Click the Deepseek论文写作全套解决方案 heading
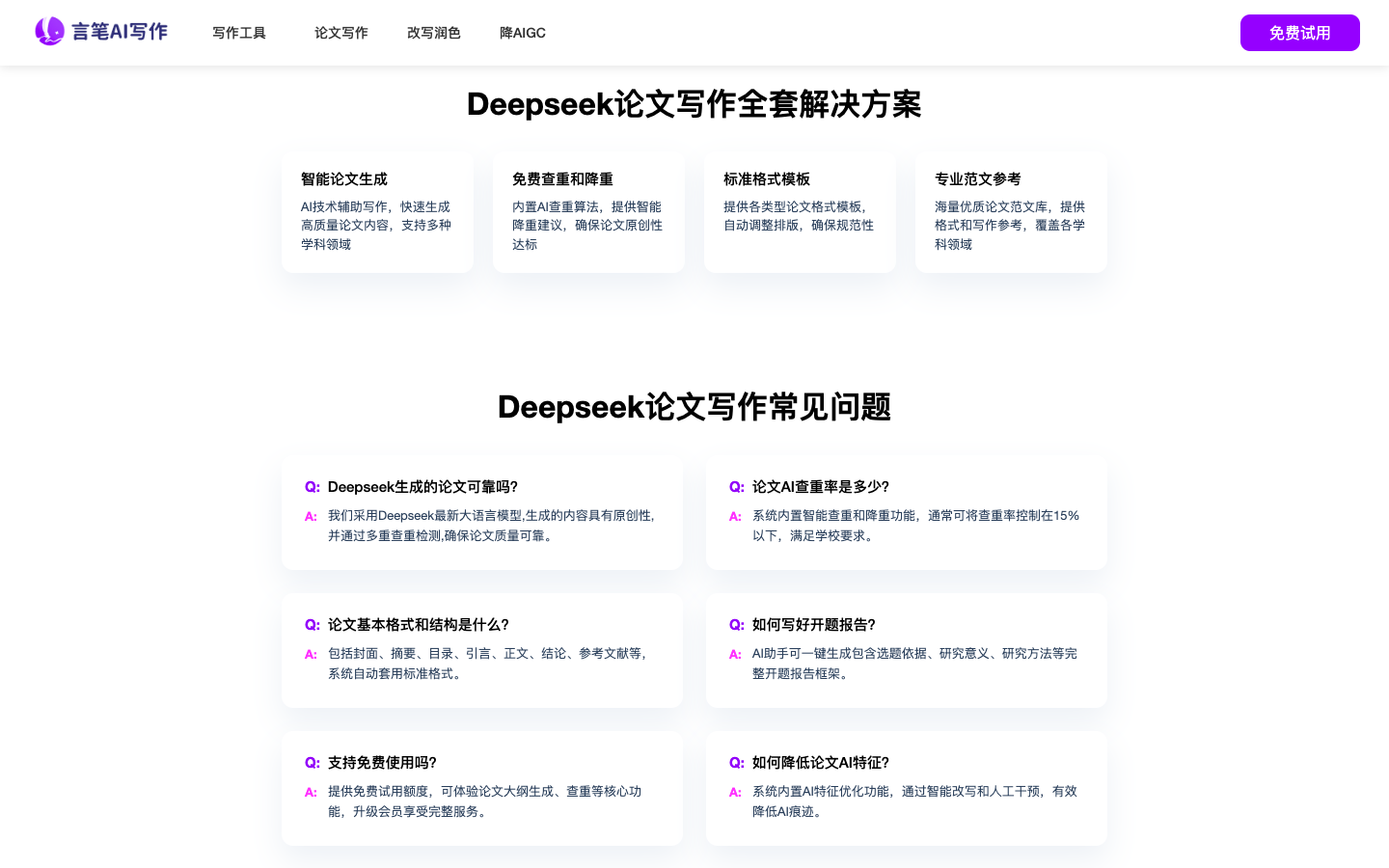The width and height of the screenshot is (1389, 868). click(694, 104)
